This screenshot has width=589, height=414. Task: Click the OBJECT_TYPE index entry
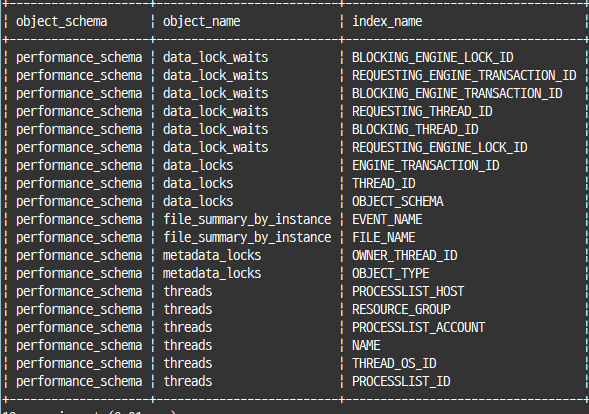click(391, 274)
